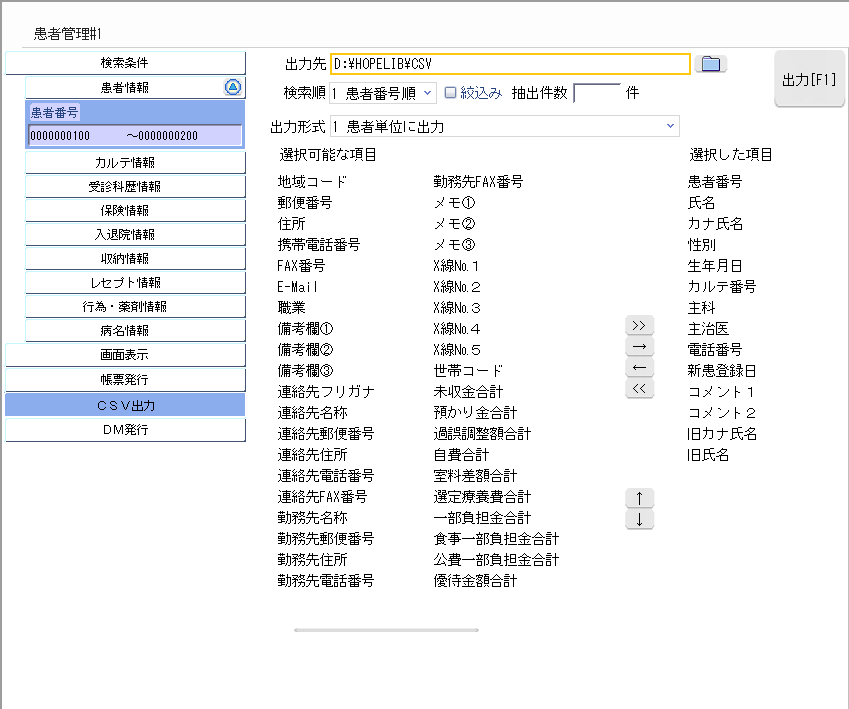This screenshot has height=709, width=849.
Task: Open the 出力形式 dropdown
Action: 505,126
